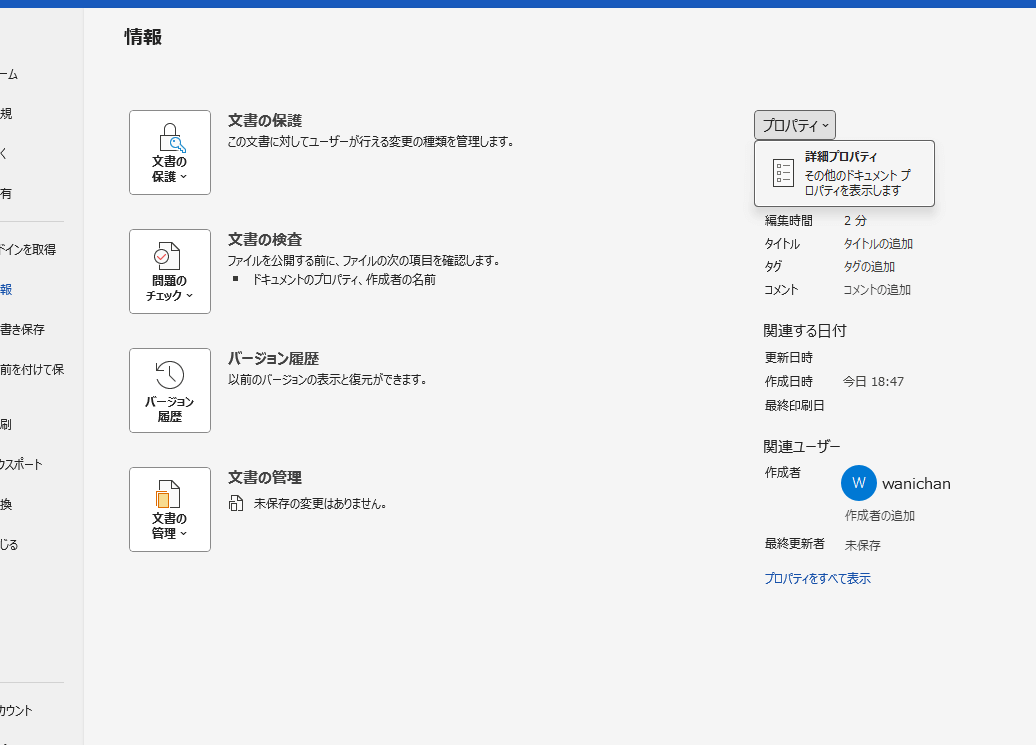Click the バージョン履歴 version history button
The width and height of the screenshot is (1036, 745).
pos(170,390)
